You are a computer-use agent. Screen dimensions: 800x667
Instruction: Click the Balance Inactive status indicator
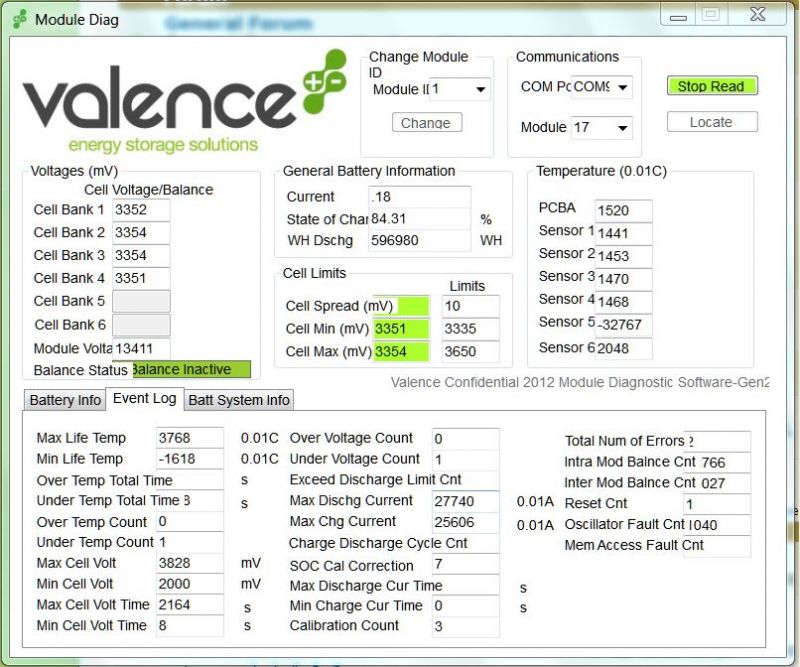click(191, 369)
